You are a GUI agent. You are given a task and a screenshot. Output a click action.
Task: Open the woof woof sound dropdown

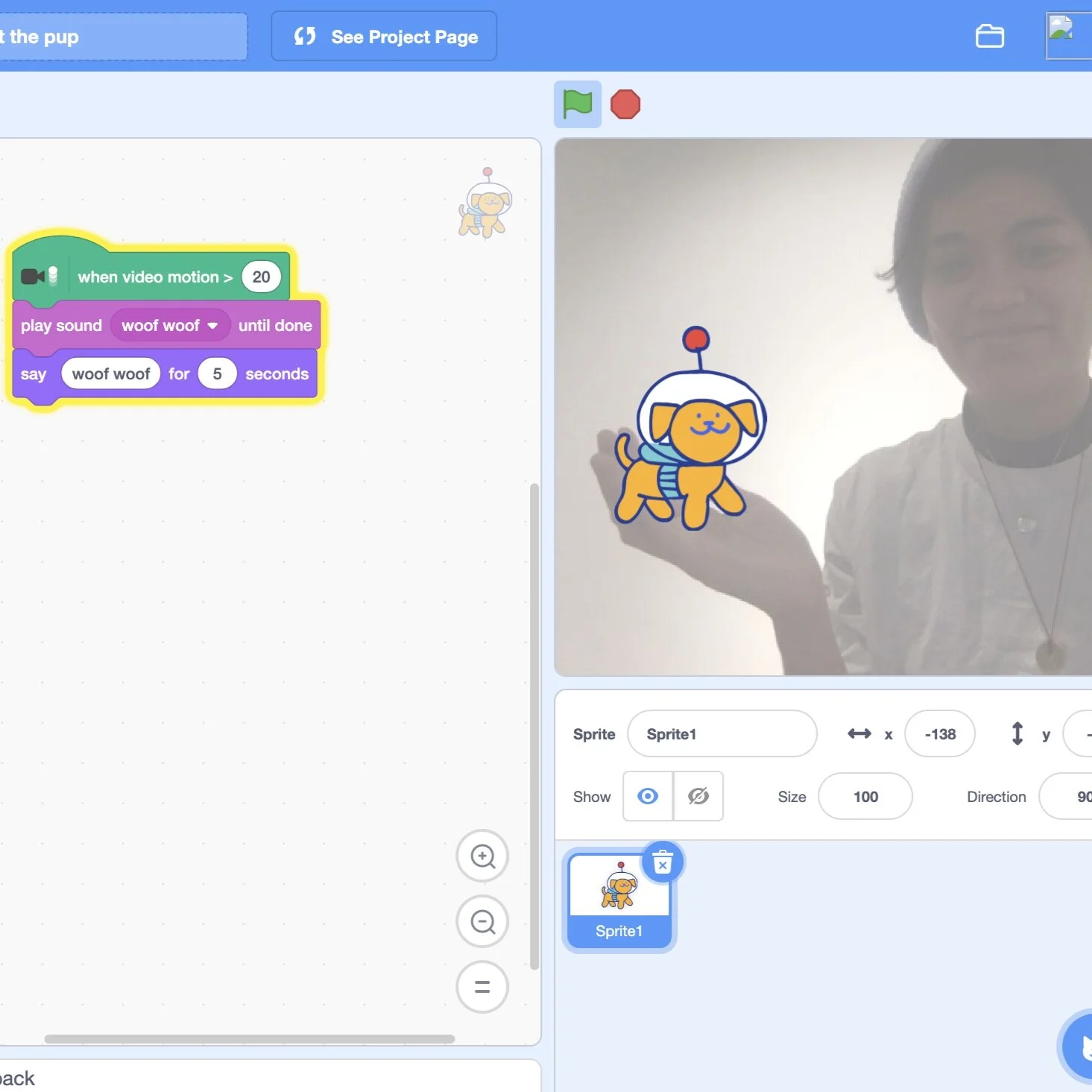click(x=168, y=325)
